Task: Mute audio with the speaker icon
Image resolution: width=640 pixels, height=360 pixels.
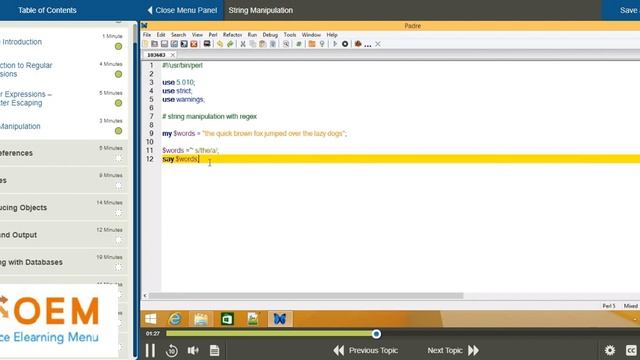Action: click(x=193, y=350)
